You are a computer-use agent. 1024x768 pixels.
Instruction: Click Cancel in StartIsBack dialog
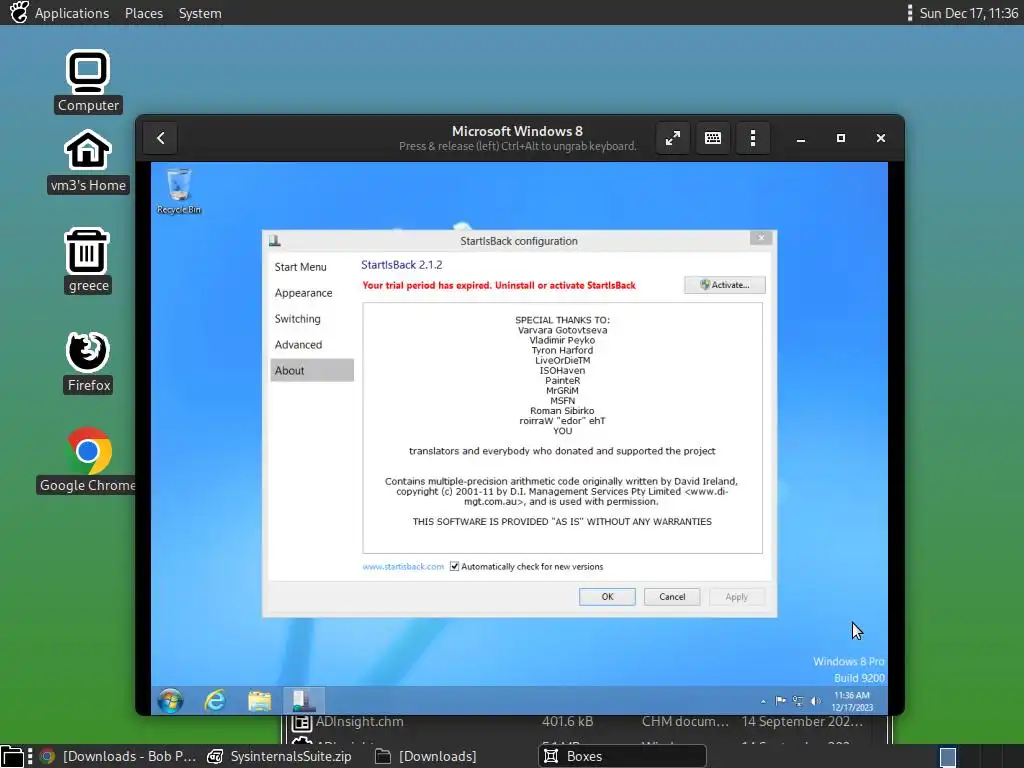pyautogui.click(x=672, y=597)
